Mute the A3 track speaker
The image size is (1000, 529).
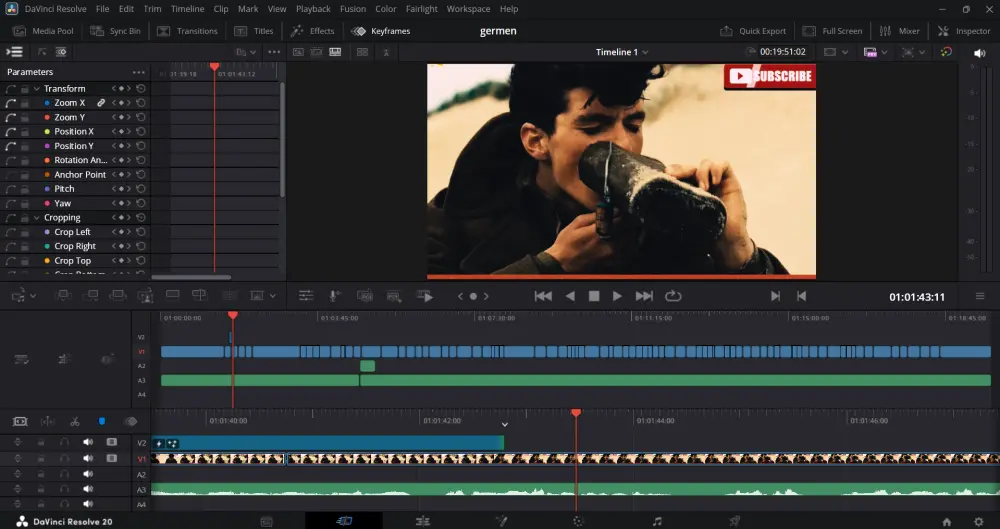pos(88,489)
